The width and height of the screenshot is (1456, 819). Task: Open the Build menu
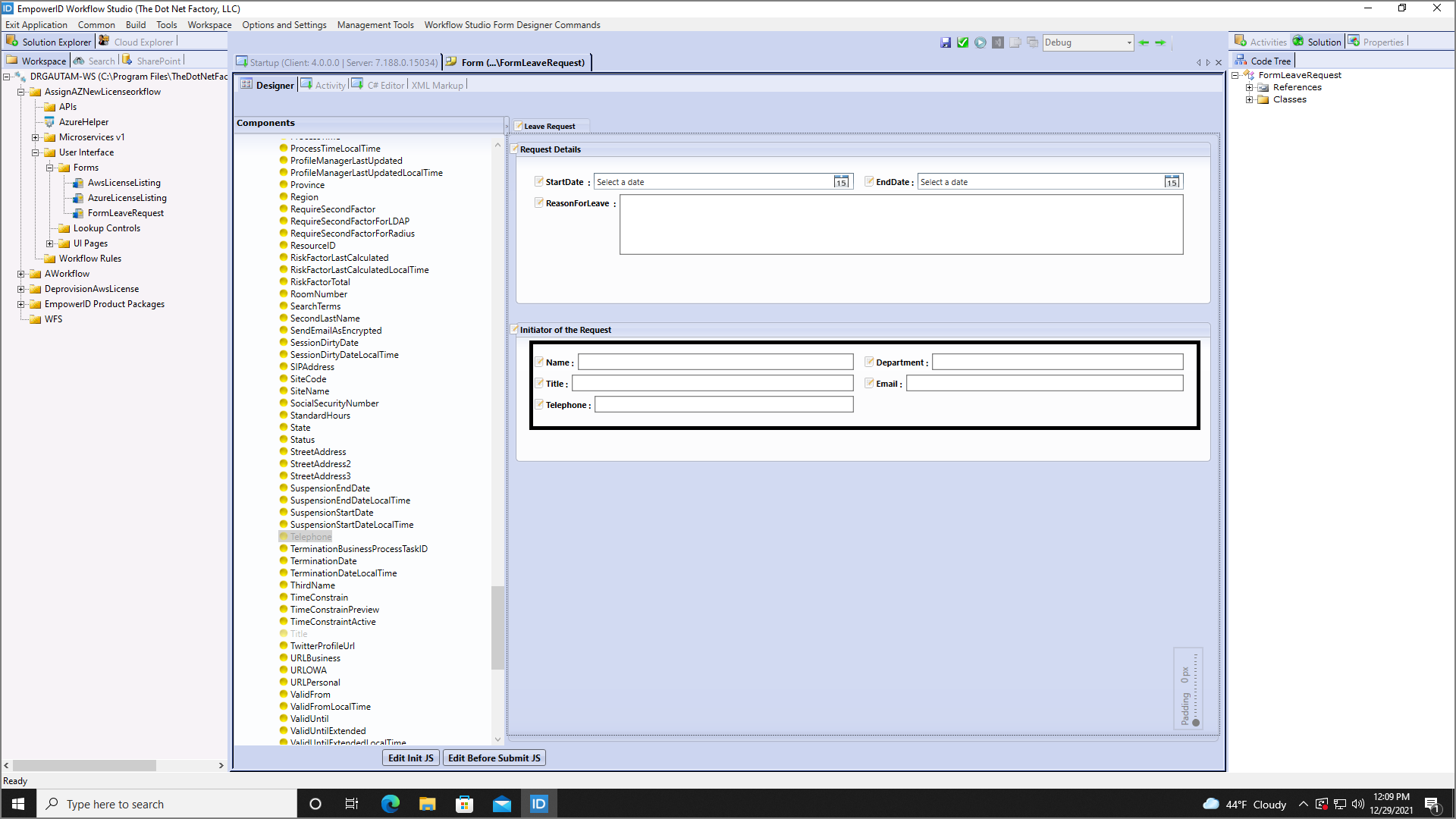click(x=136, y=25)
